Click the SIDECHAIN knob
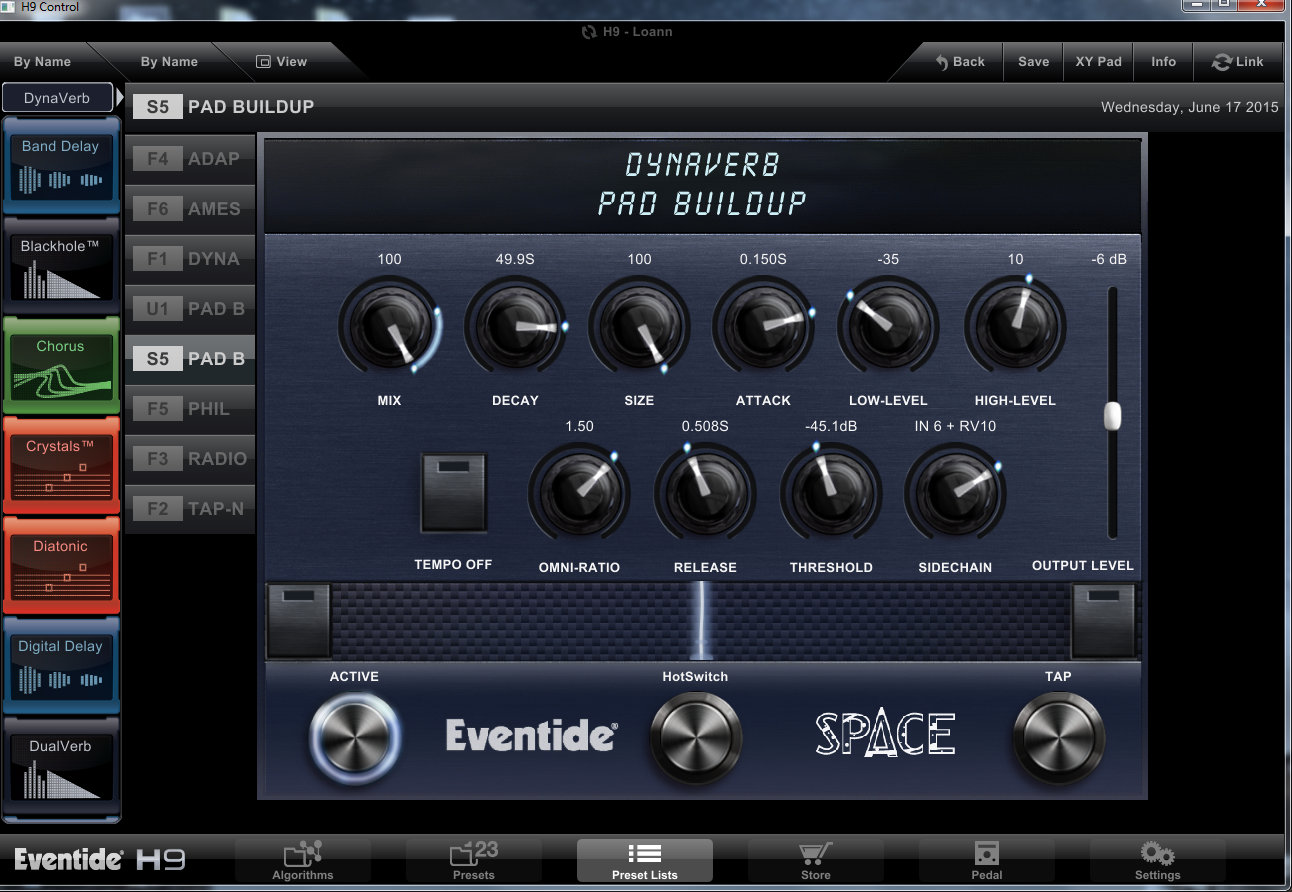This screenshot has width=1292, height=892. point(955,493)
